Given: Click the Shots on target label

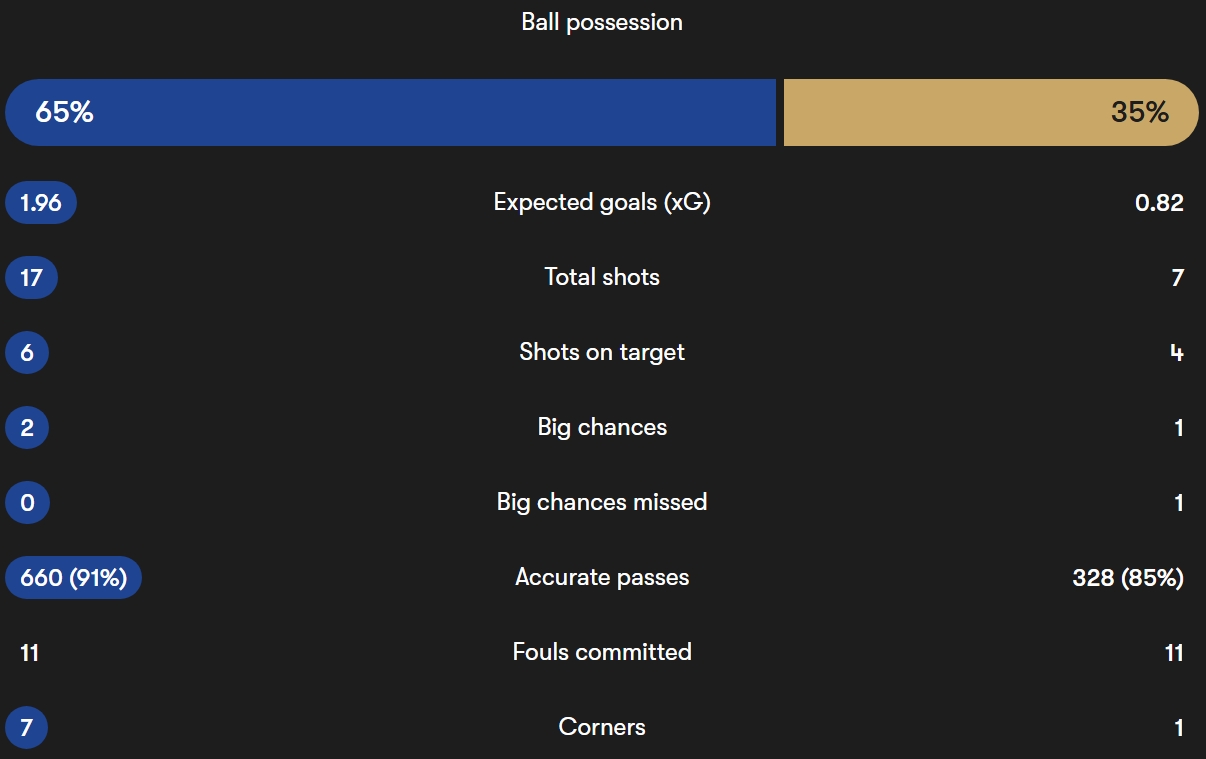Looking at the screenshot, I should coord(602,352).
